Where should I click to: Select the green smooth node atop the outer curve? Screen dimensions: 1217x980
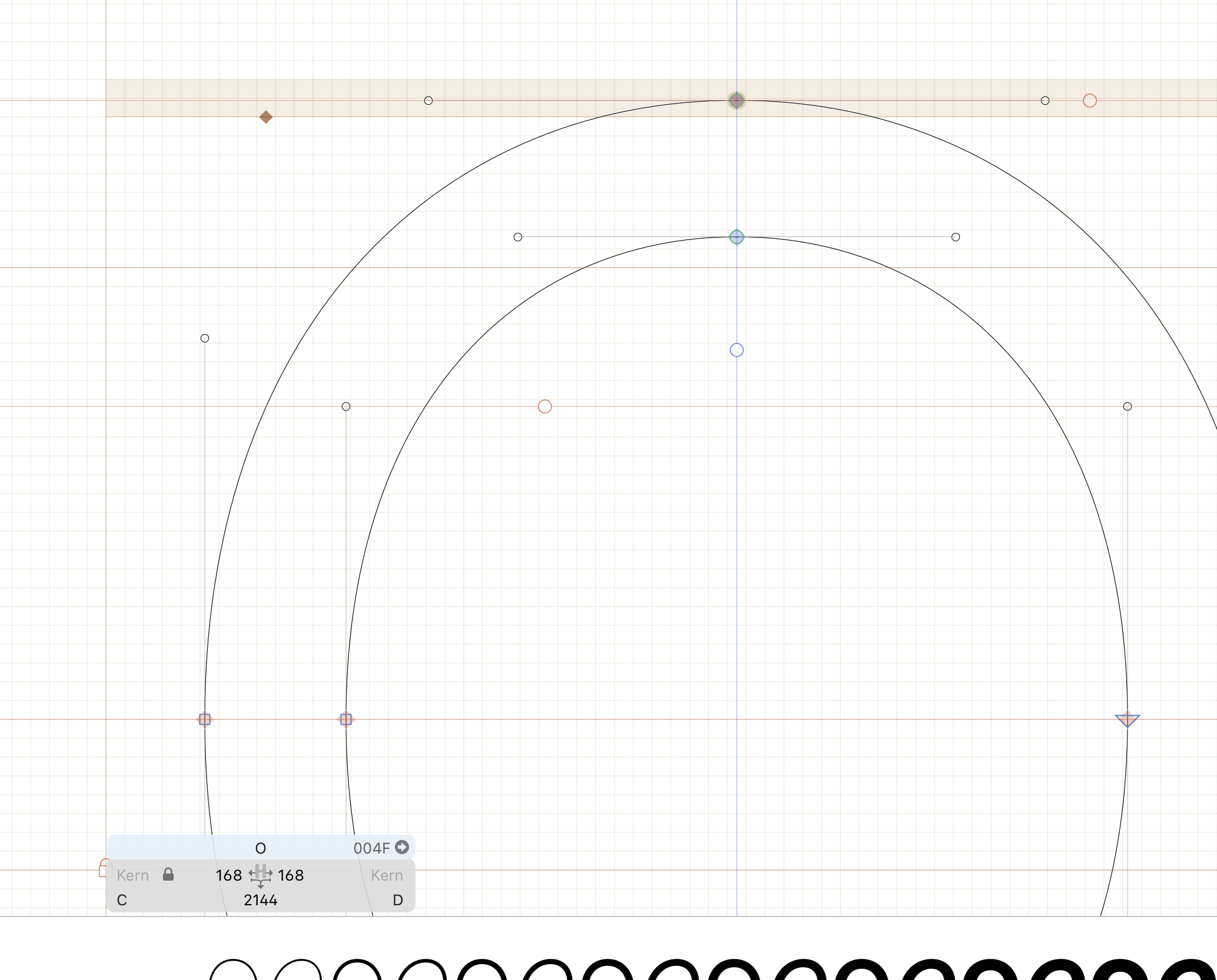pos(736,101)
